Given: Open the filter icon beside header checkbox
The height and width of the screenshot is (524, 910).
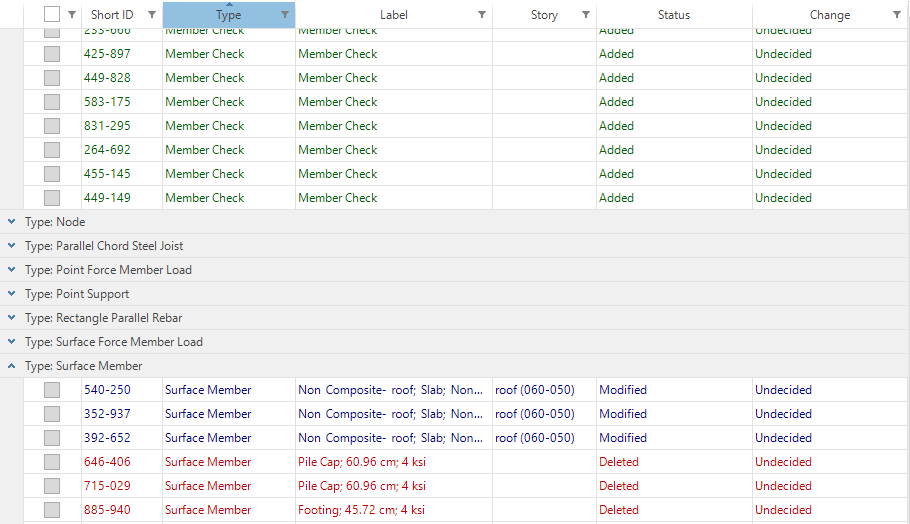Looking at the screenshot, I should coord(72,15).
